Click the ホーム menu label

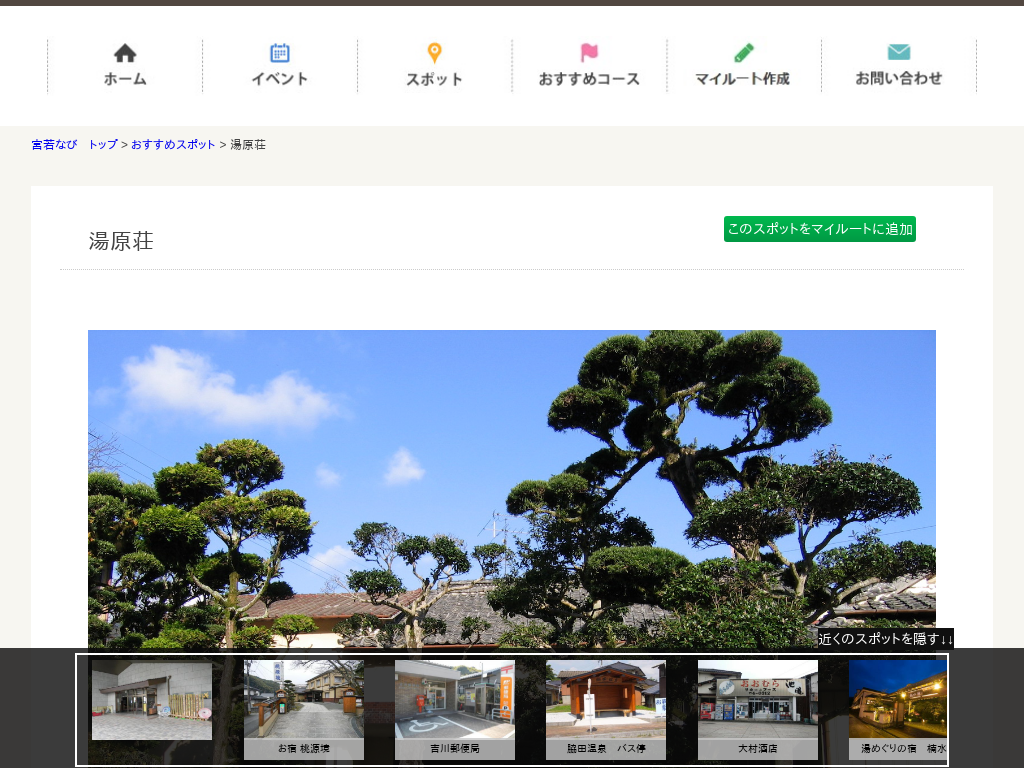tap(125, 79)
